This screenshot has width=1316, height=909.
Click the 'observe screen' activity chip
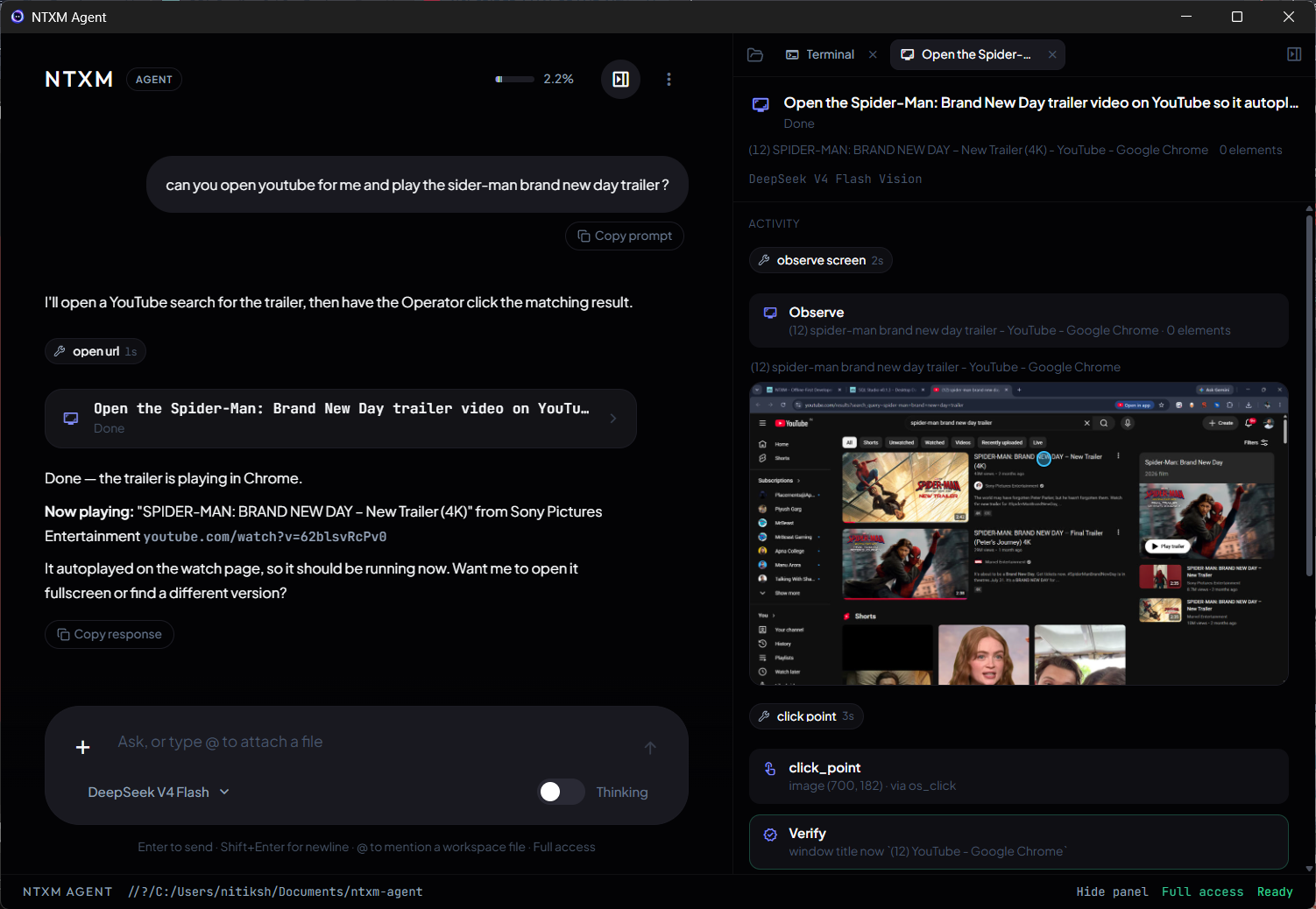(x=821, y=260)
